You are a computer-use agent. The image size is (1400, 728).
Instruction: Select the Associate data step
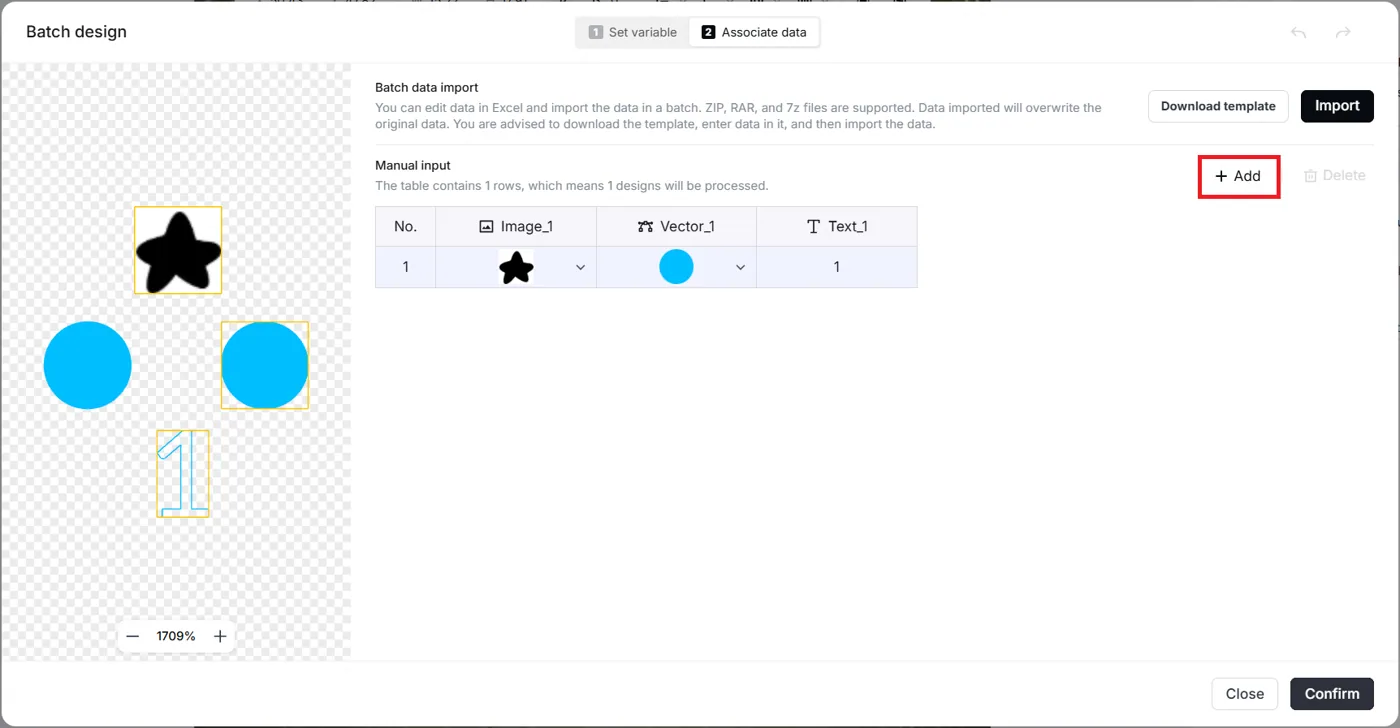(x=754, y=32)
